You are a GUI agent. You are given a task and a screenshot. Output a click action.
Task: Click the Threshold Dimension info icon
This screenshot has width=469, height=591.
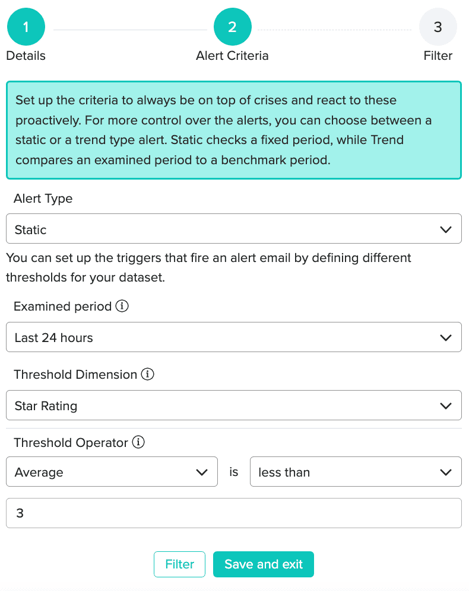[x=147, y=374]
